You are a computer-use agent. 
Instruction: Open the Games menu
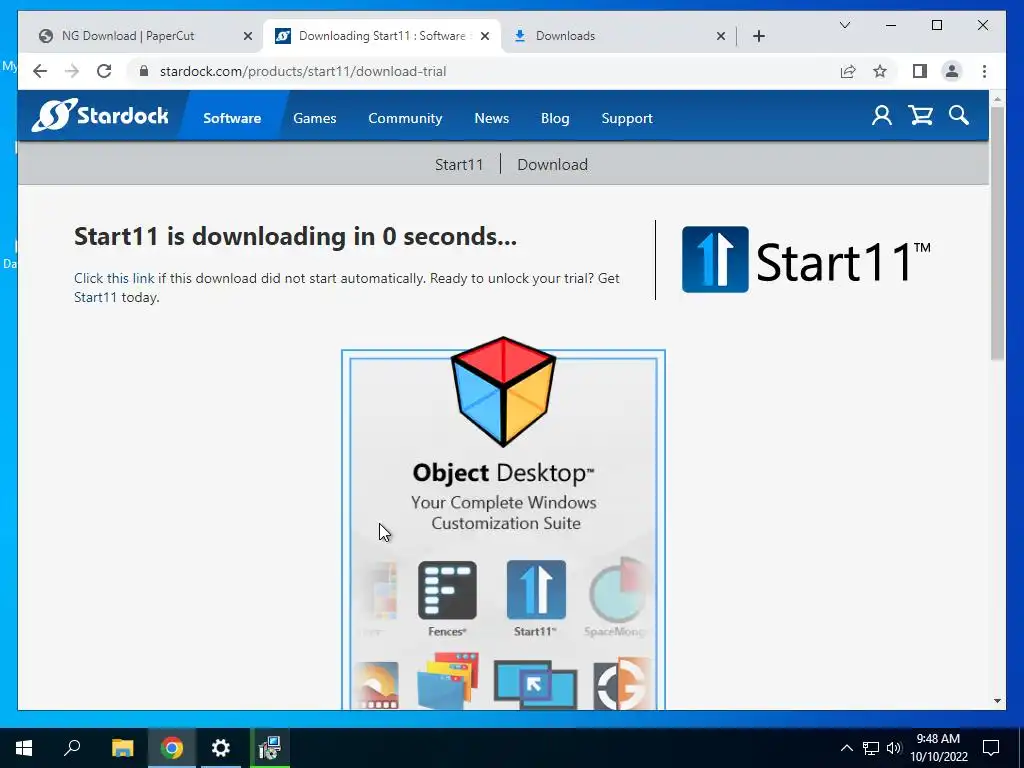315,118
